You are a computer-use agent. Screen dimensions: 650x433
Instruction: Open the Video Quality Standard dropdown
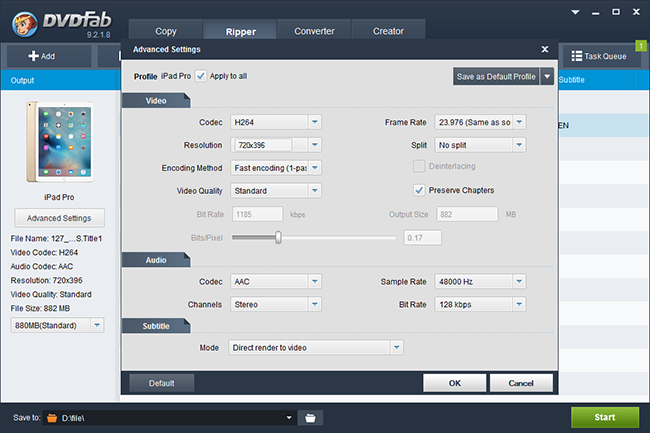(x=315, y=191)
